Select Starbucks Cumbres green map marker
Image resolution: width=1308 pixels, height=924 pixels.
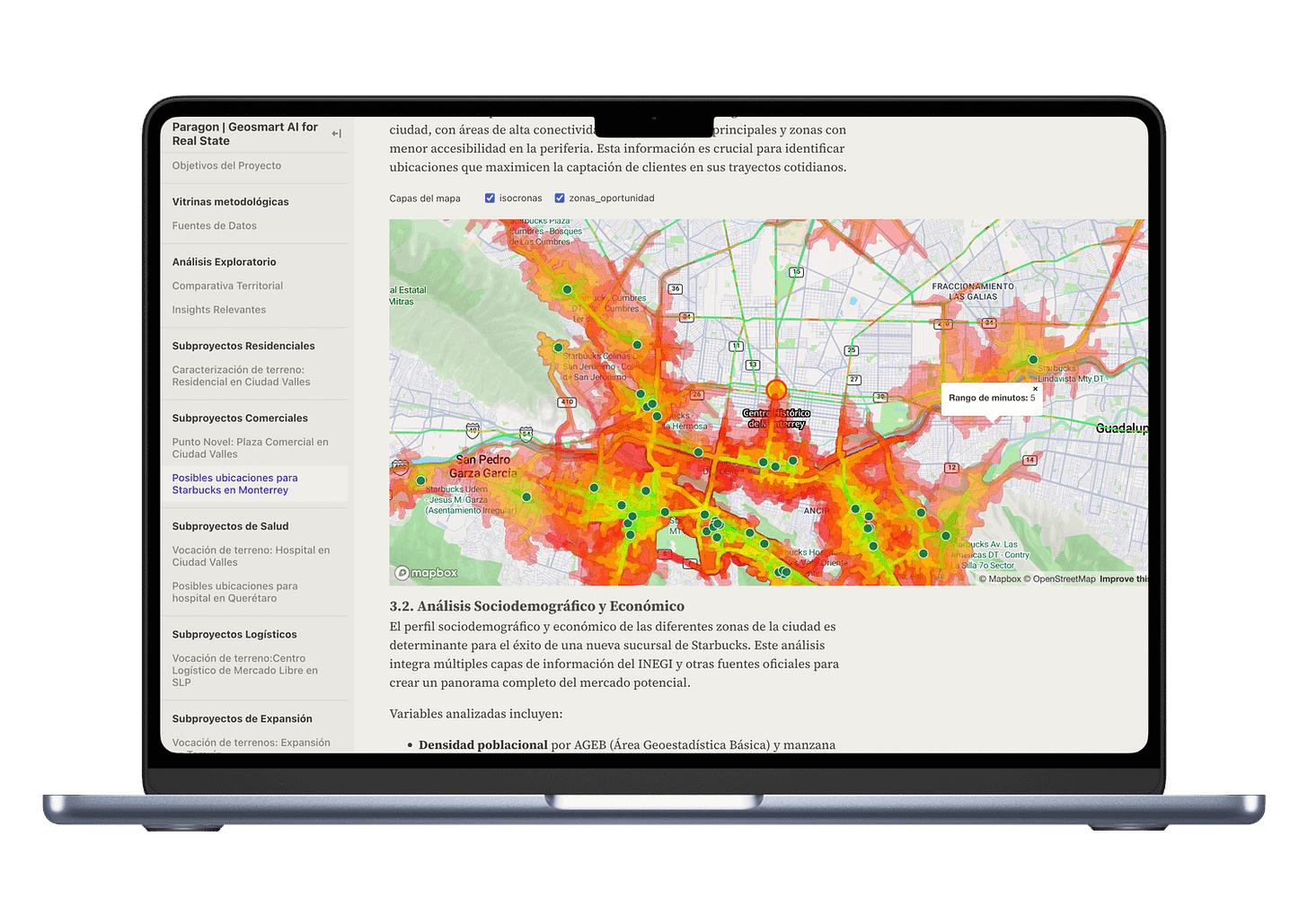click(567, 289)
